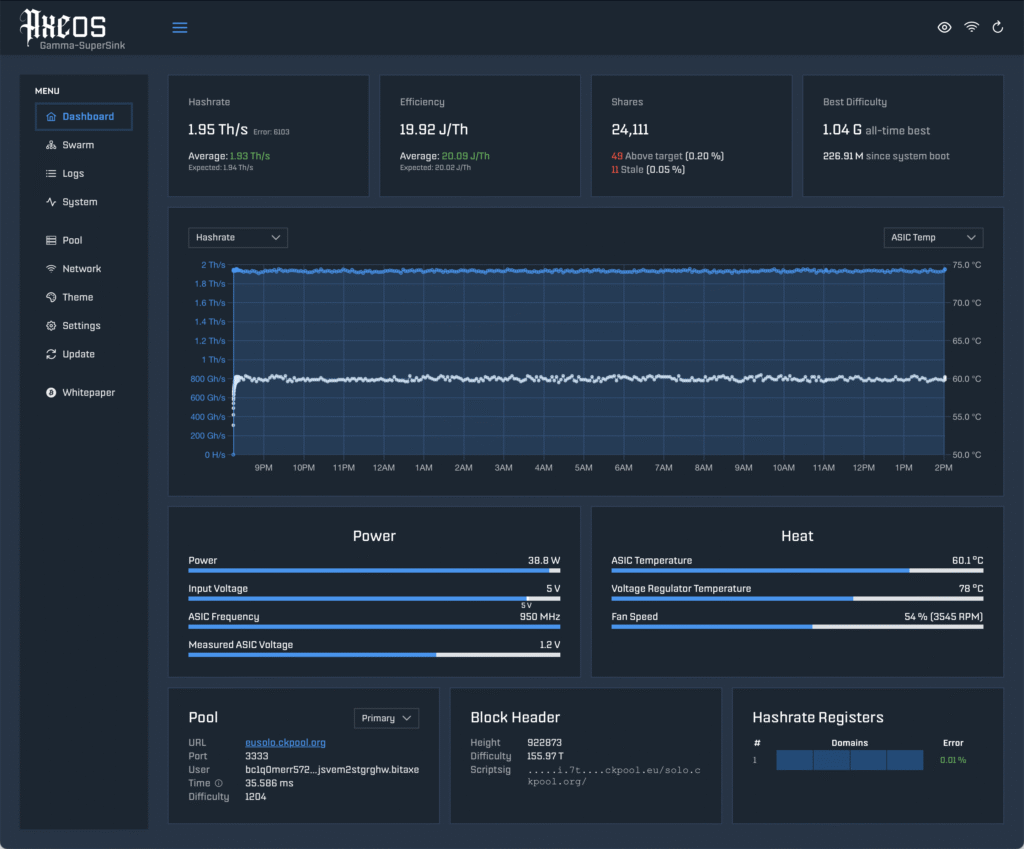Switch pool using the Primary dropdown
The image size is (1024, 849).
click(386, 718)
